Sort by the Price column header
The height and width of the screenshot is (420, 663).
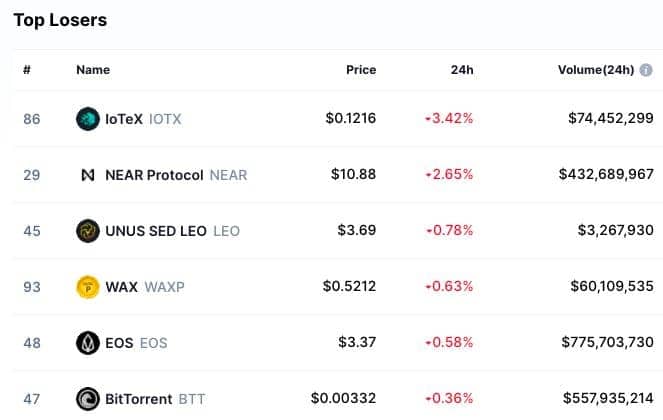tap(361, 70)
